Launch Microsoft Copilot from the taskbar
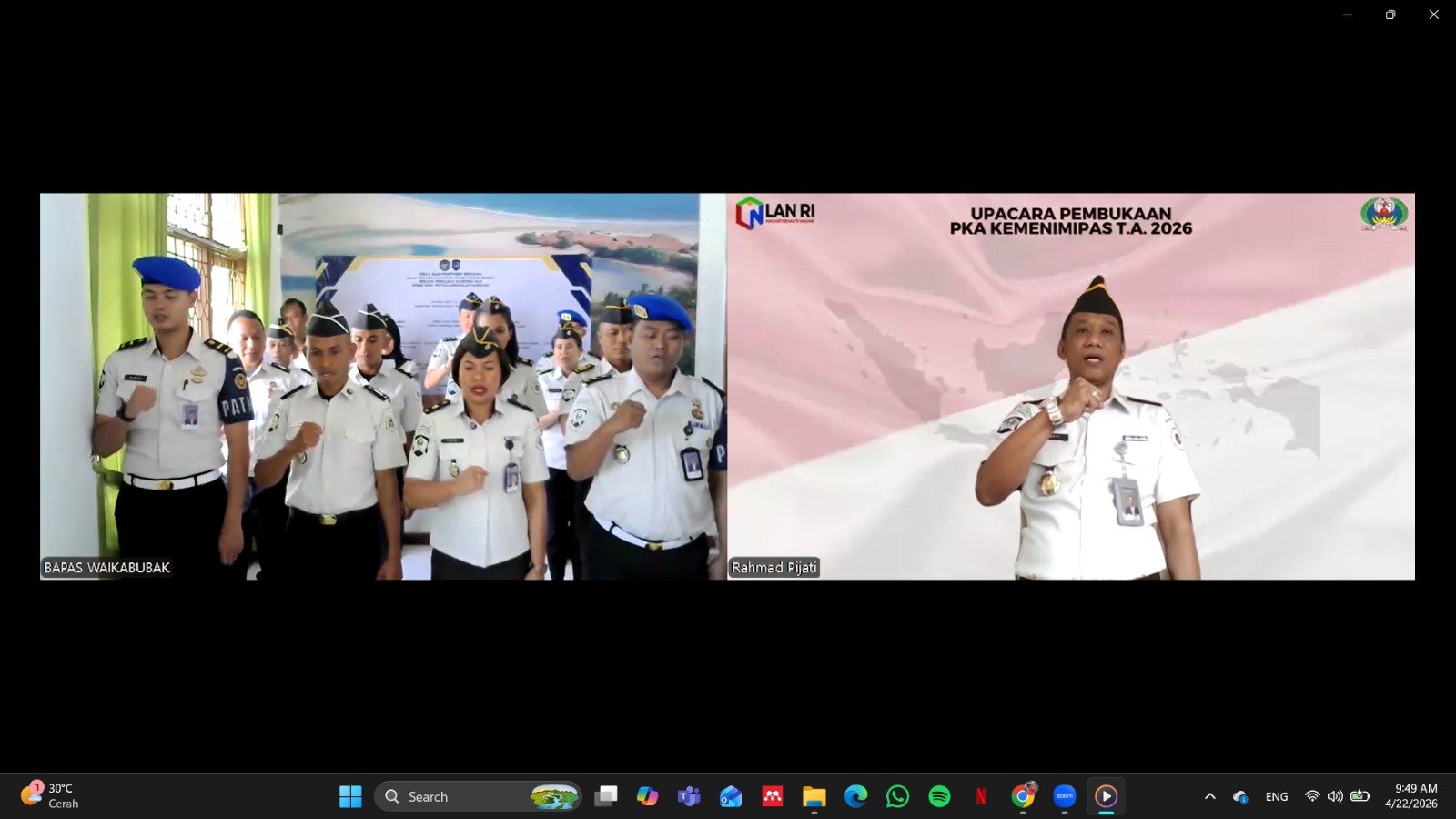This screenshot has height=819, width=1456. (647, 796)
